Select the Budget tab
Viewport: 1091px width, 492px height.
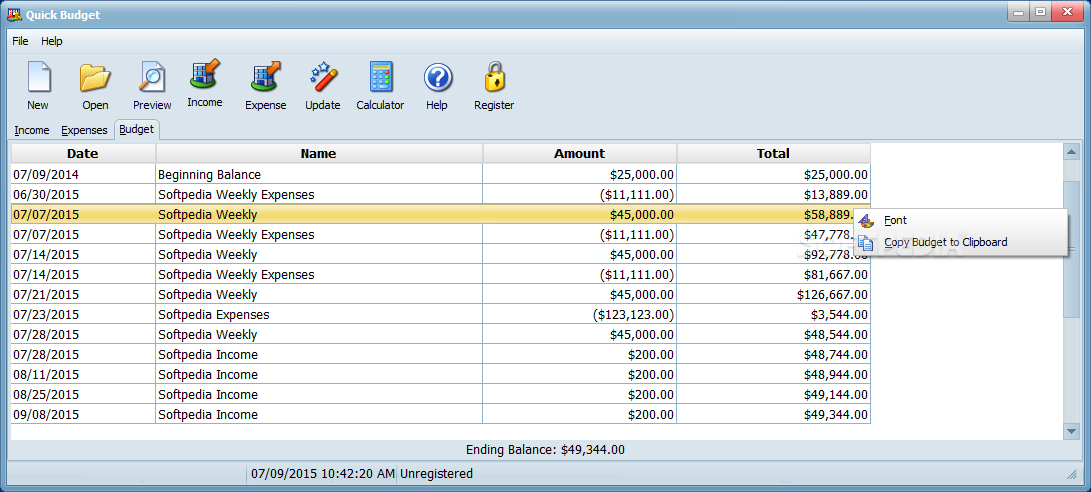(136, 129)
